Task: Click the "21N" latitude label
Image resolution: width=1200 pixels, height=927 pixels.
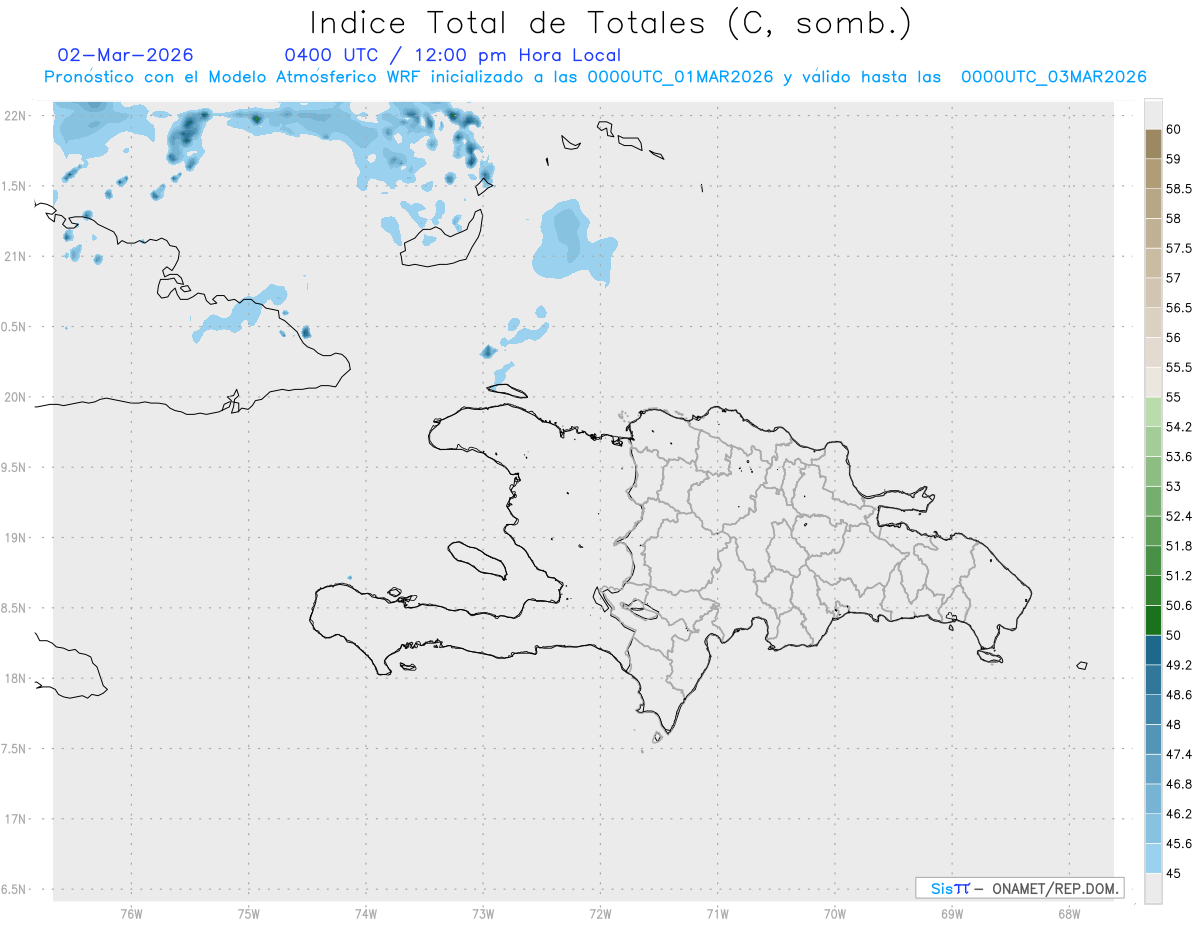Action: 14,257
